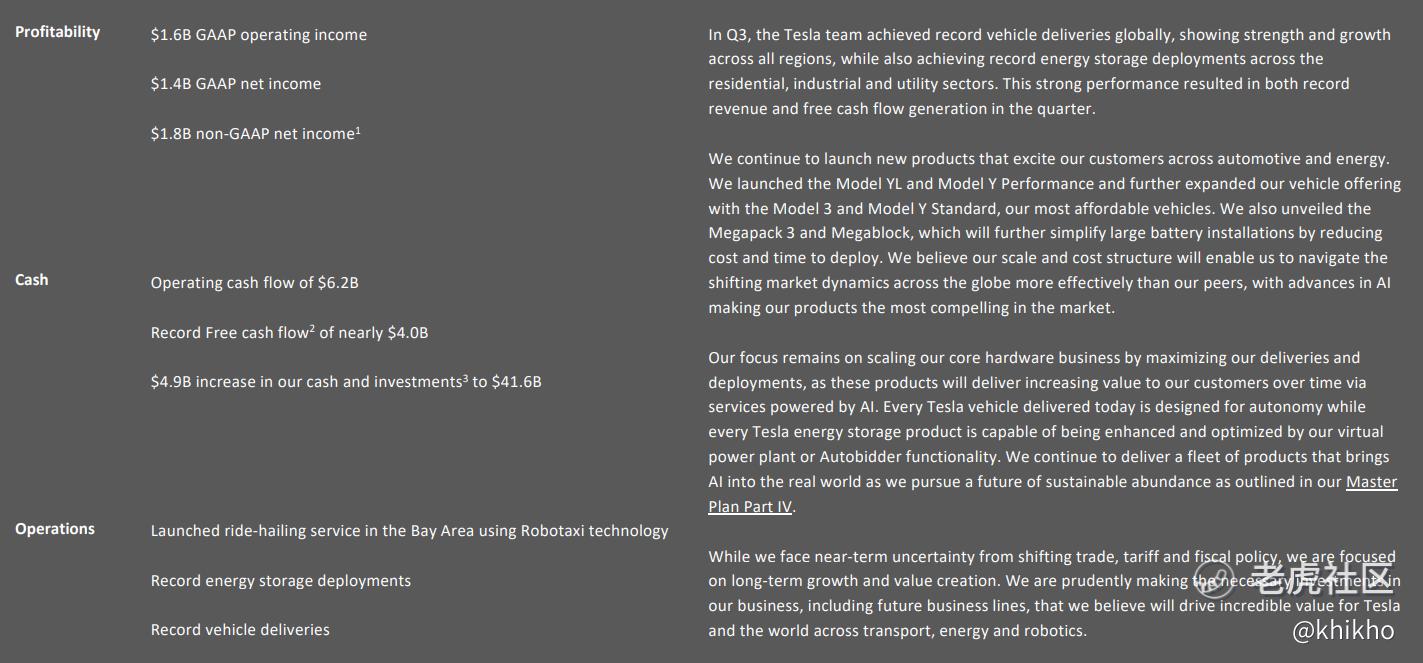Click the Record energy storage deployments line
The height and width of the screenshot is (663, 1423).
click(x=280, y=581)
